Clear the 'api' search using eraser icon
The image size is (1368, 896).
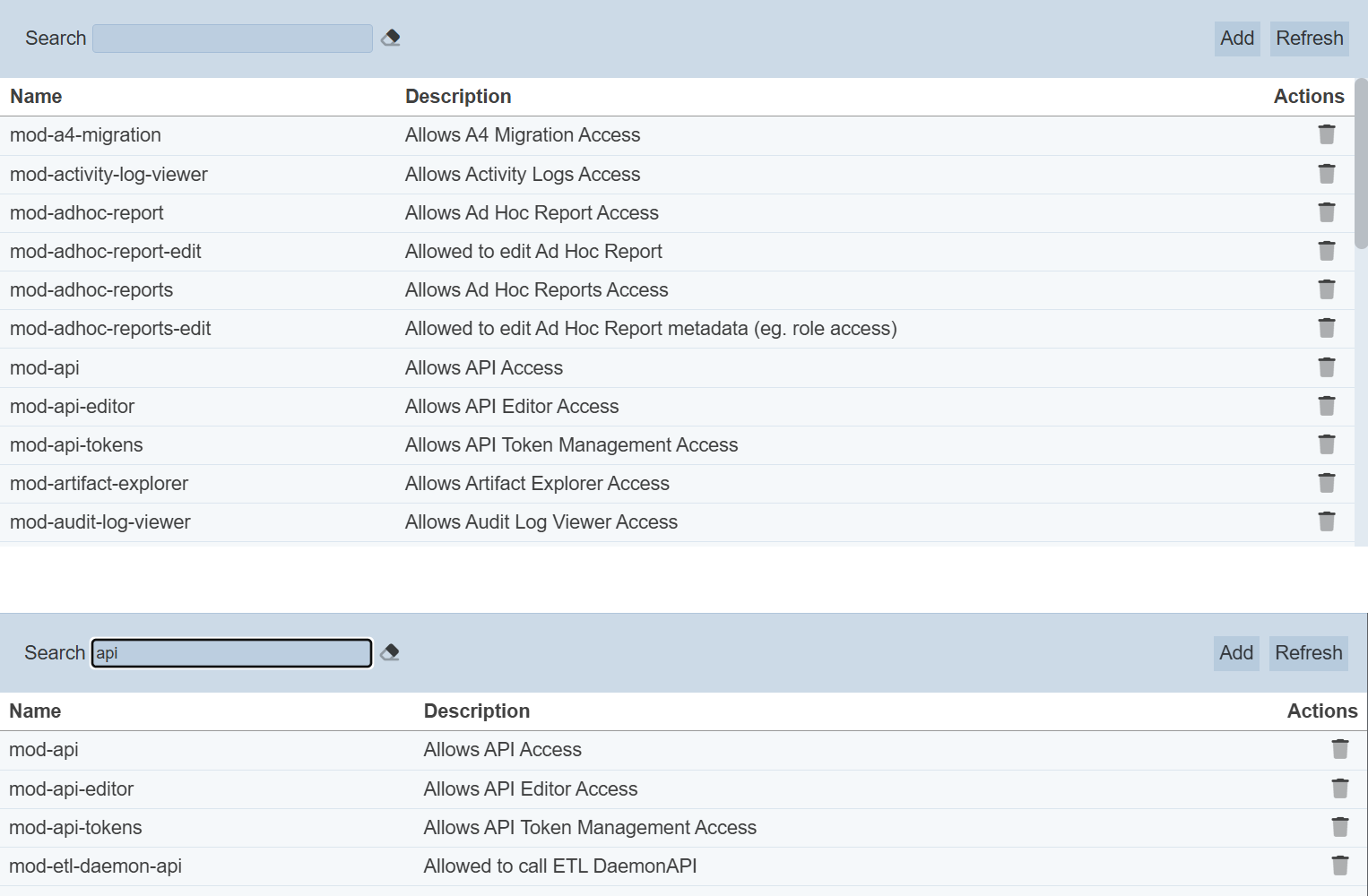390,653
